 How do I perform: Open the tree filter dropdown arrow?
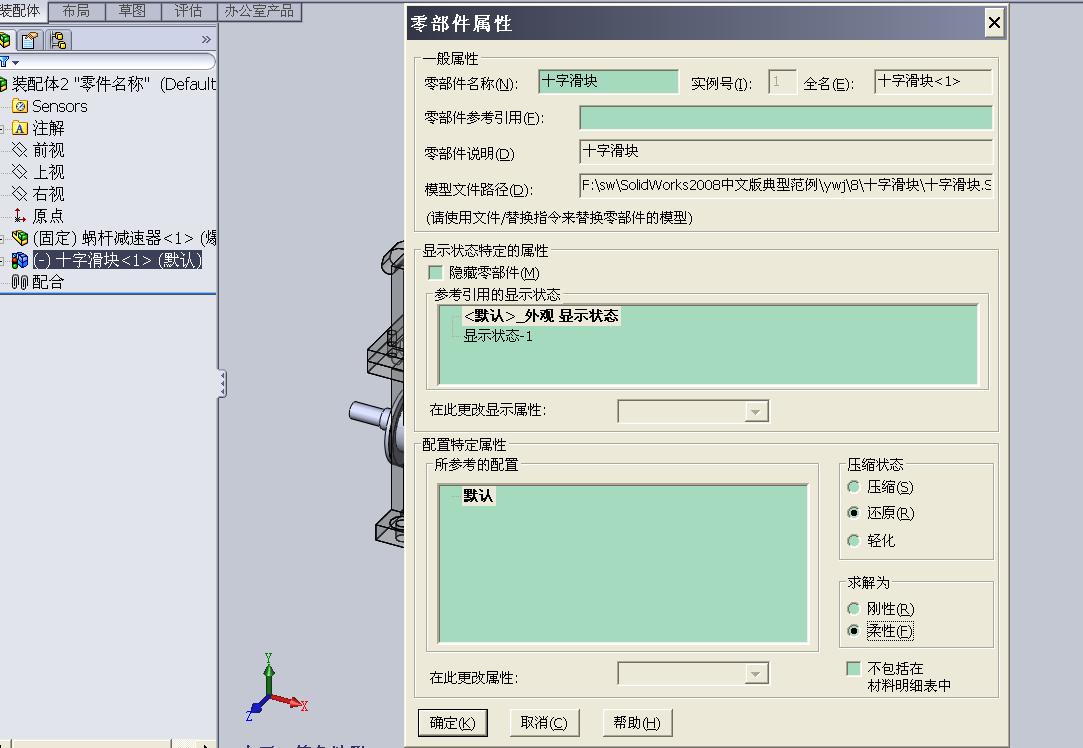pyautogui.click(x=15, y=63)
